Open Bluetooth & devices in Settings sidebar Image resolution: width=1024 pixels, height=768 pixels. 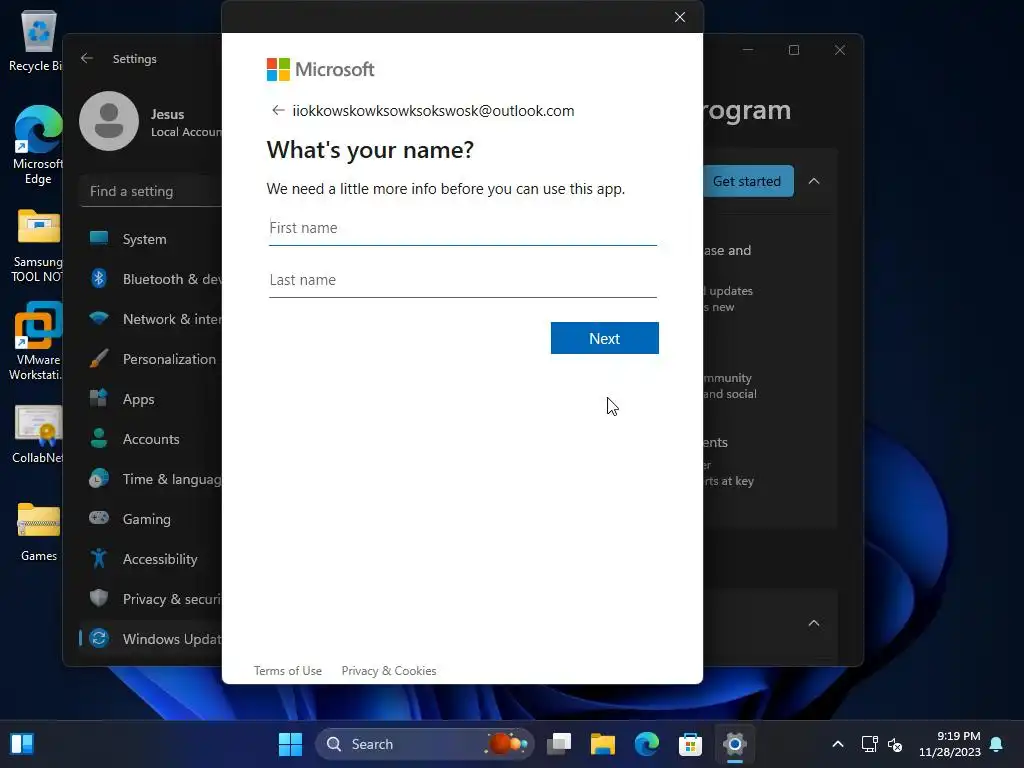(152, 279)
